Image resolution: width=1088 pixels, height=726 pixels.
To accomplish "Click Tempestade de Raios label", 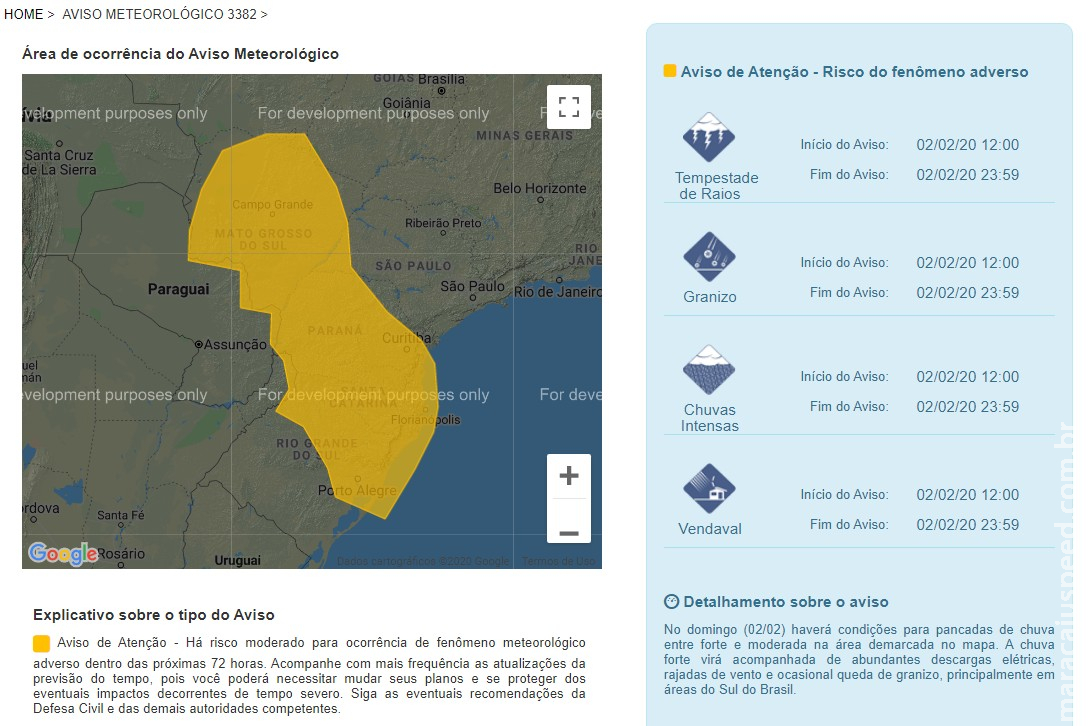I will point(716,186).
